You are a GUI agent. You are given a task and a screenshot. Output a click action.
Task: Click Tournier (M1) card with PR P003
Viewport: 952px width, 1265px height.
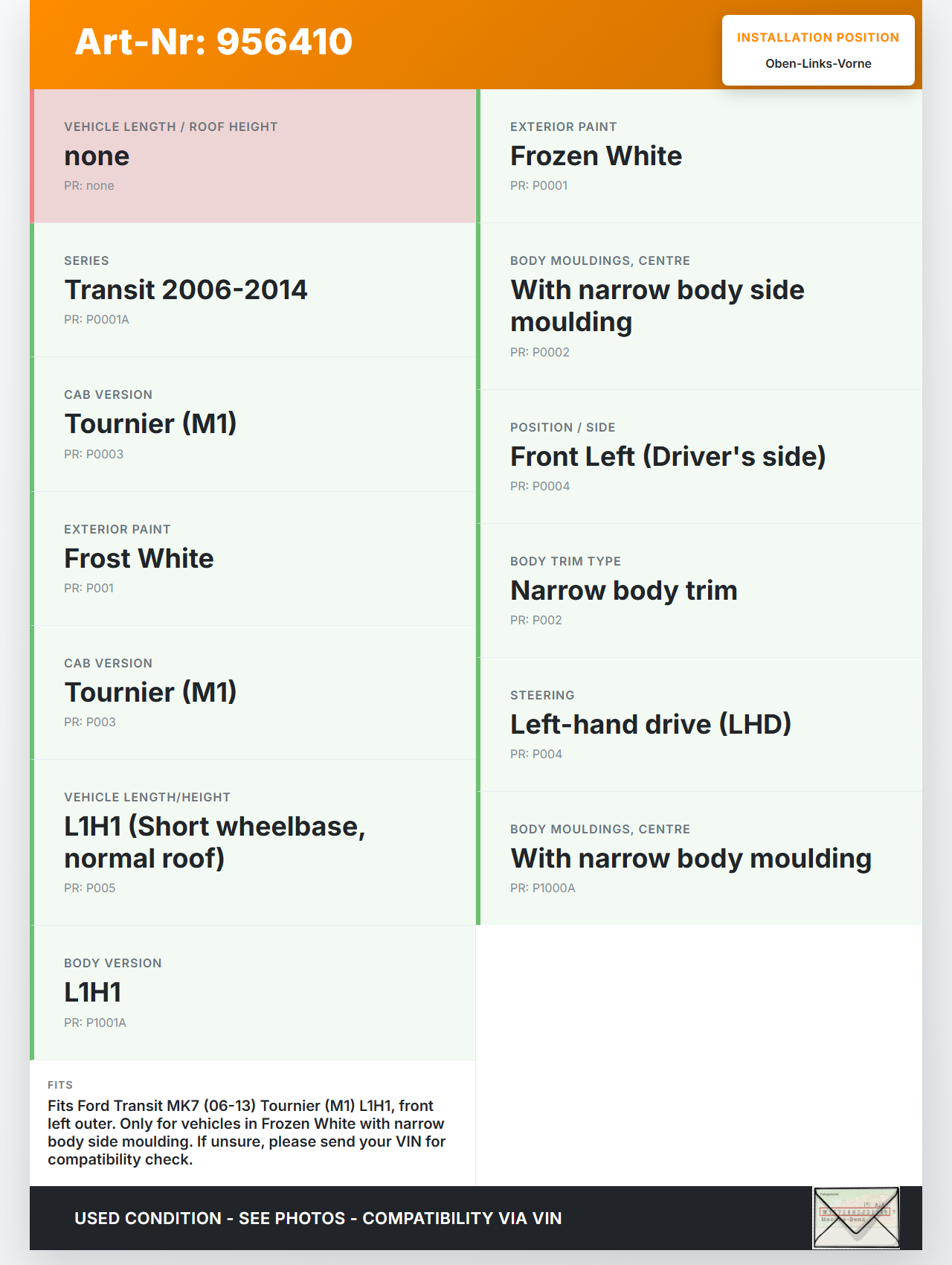[254, 692]
